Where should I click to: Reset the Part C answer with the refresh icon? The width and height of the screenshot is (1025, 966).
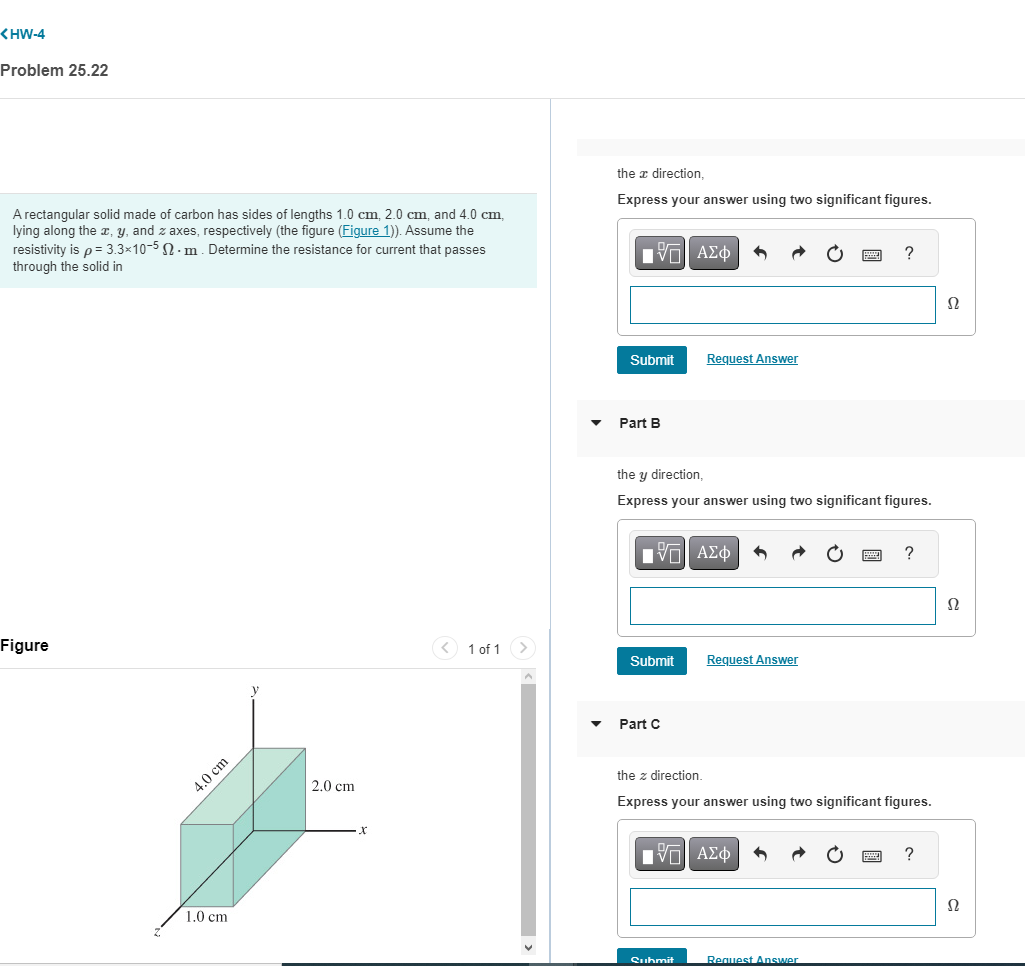(x=835, y=854)
